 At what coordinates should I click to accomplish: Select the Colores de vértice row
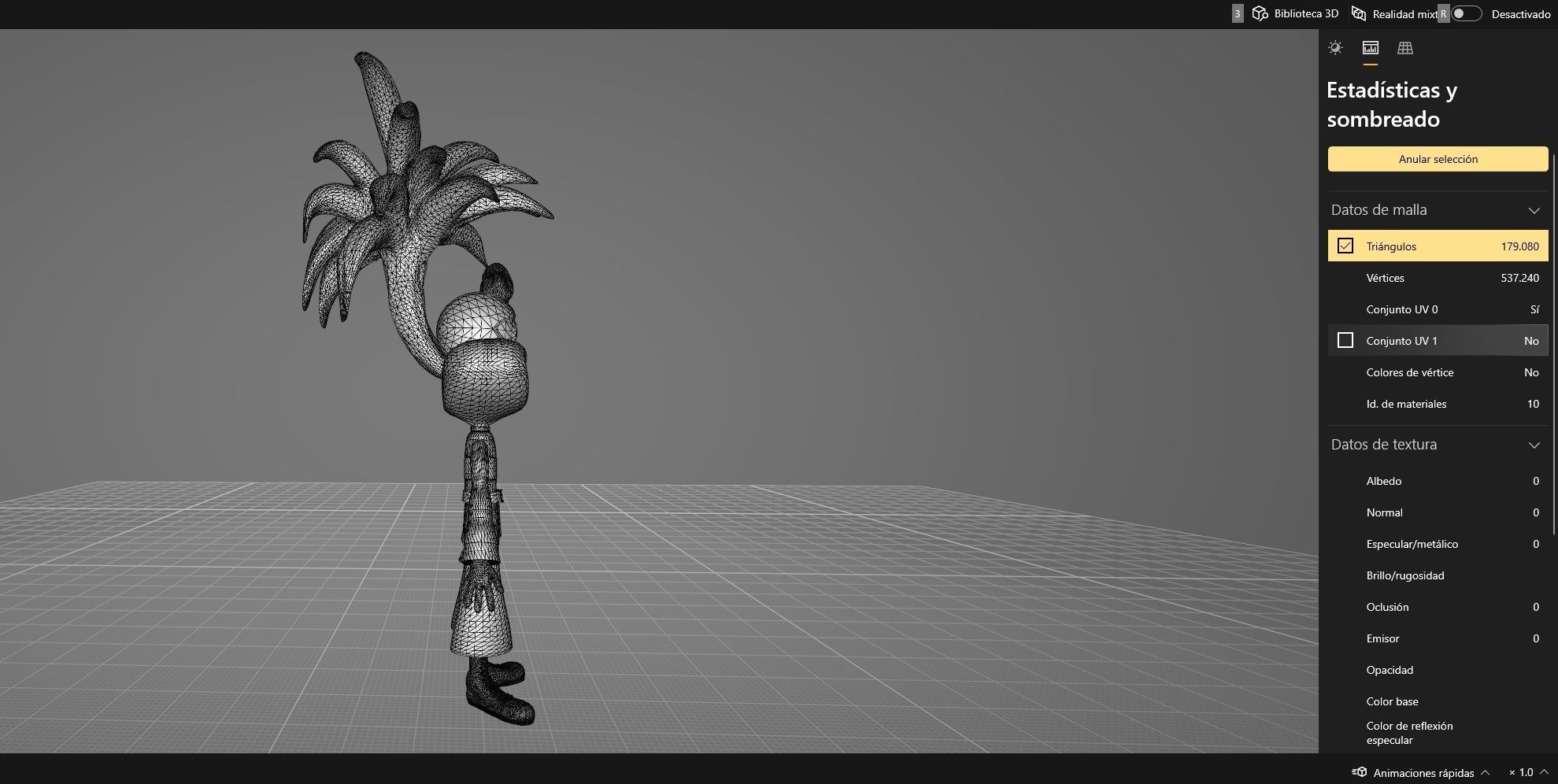coord(1438,372)
